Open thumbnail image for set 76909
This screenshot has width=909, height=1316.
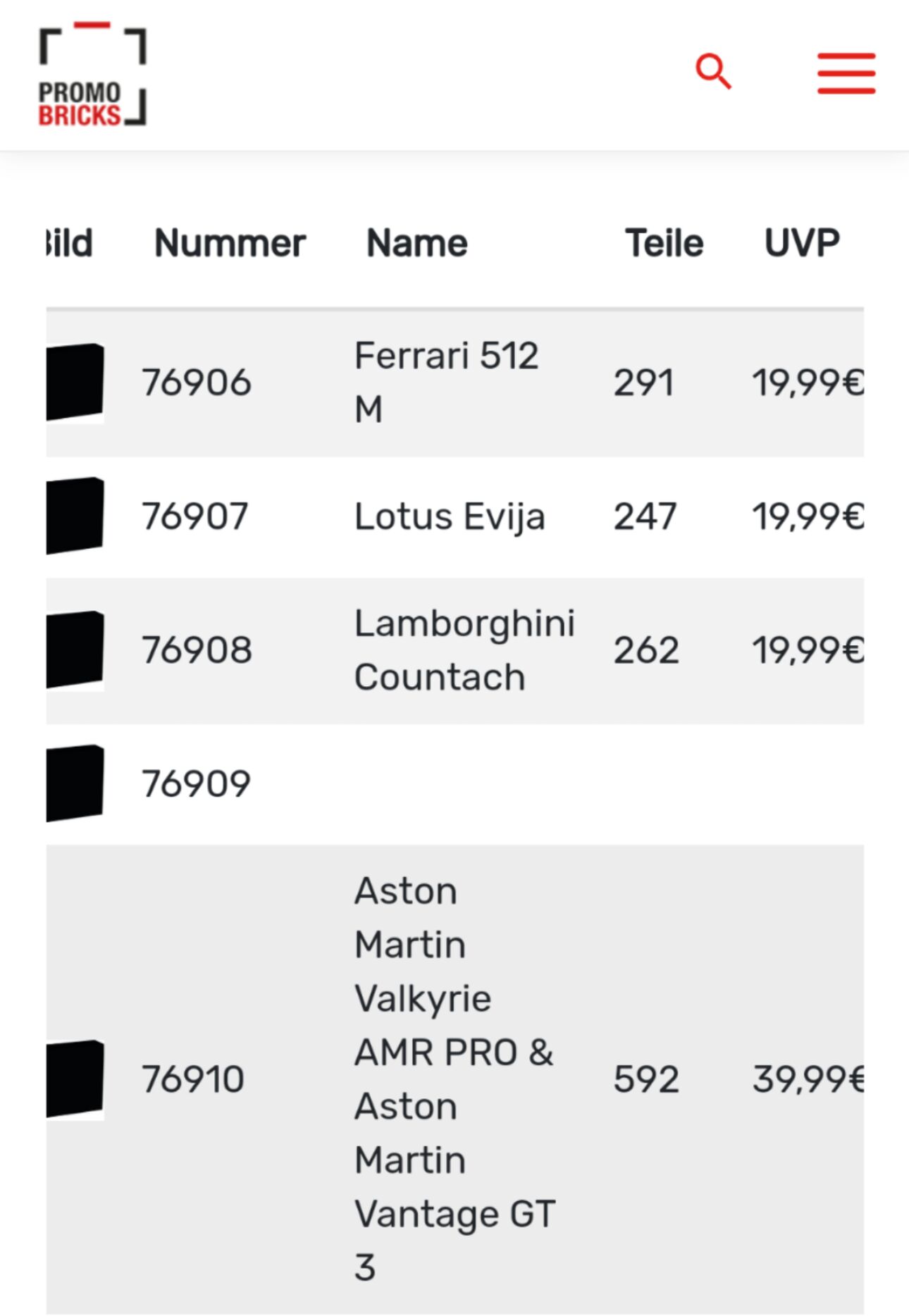pos(75,783)
